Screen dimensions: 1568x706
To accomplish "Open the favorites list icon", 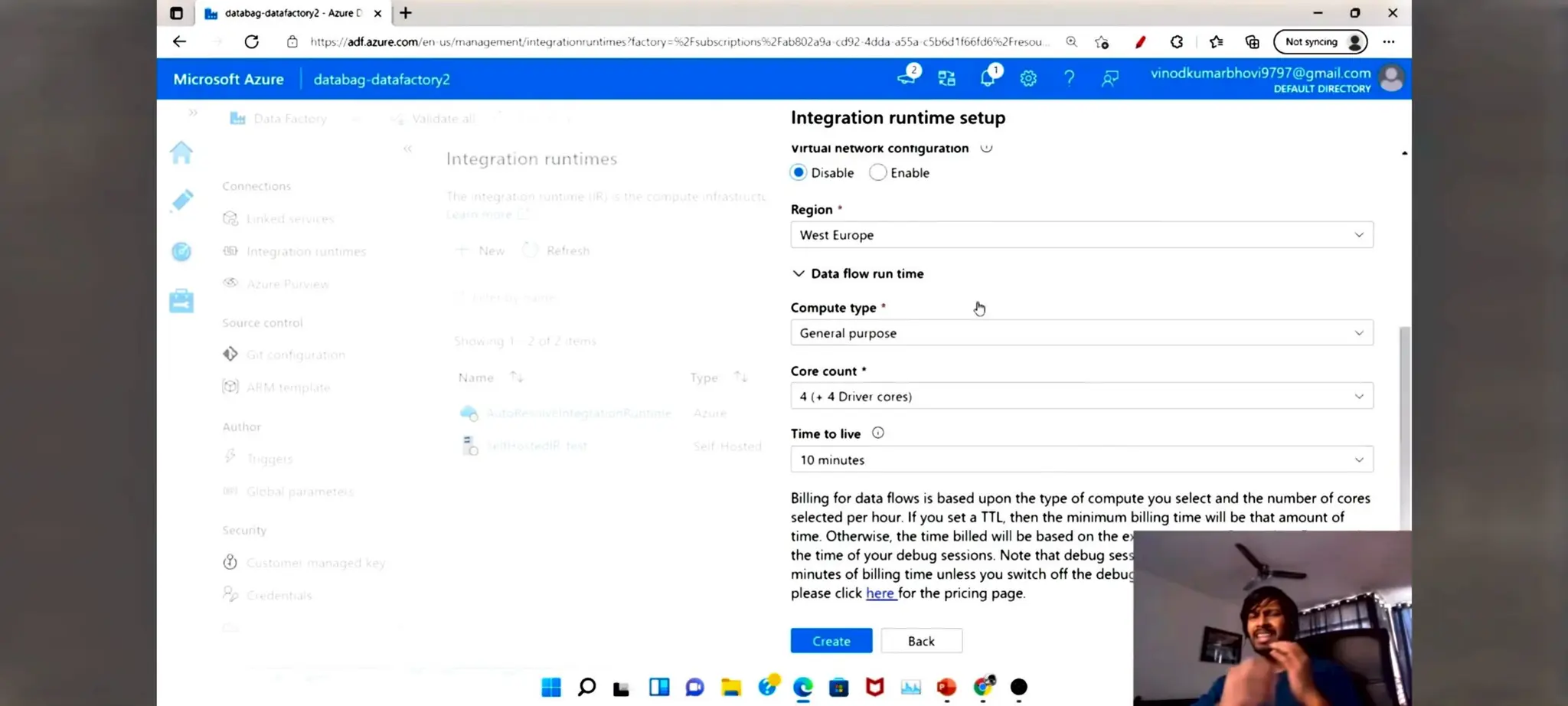I will pyautogui.click(x=1216, y=41).
